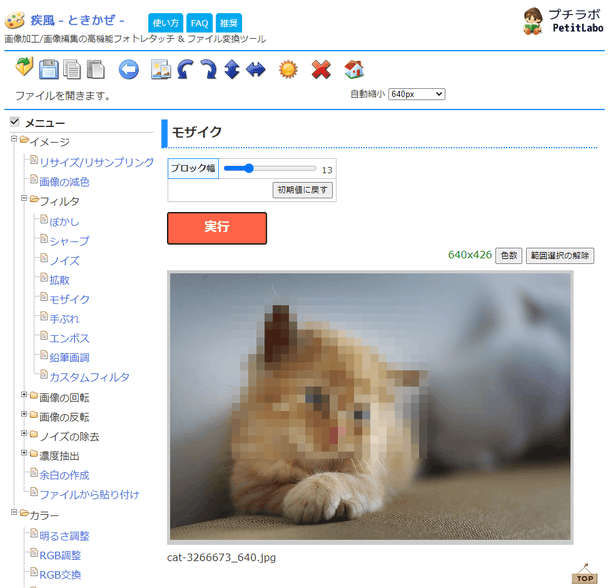Open the 推奨 tab
Screen dimensions: 608x588
pos(229,23)
